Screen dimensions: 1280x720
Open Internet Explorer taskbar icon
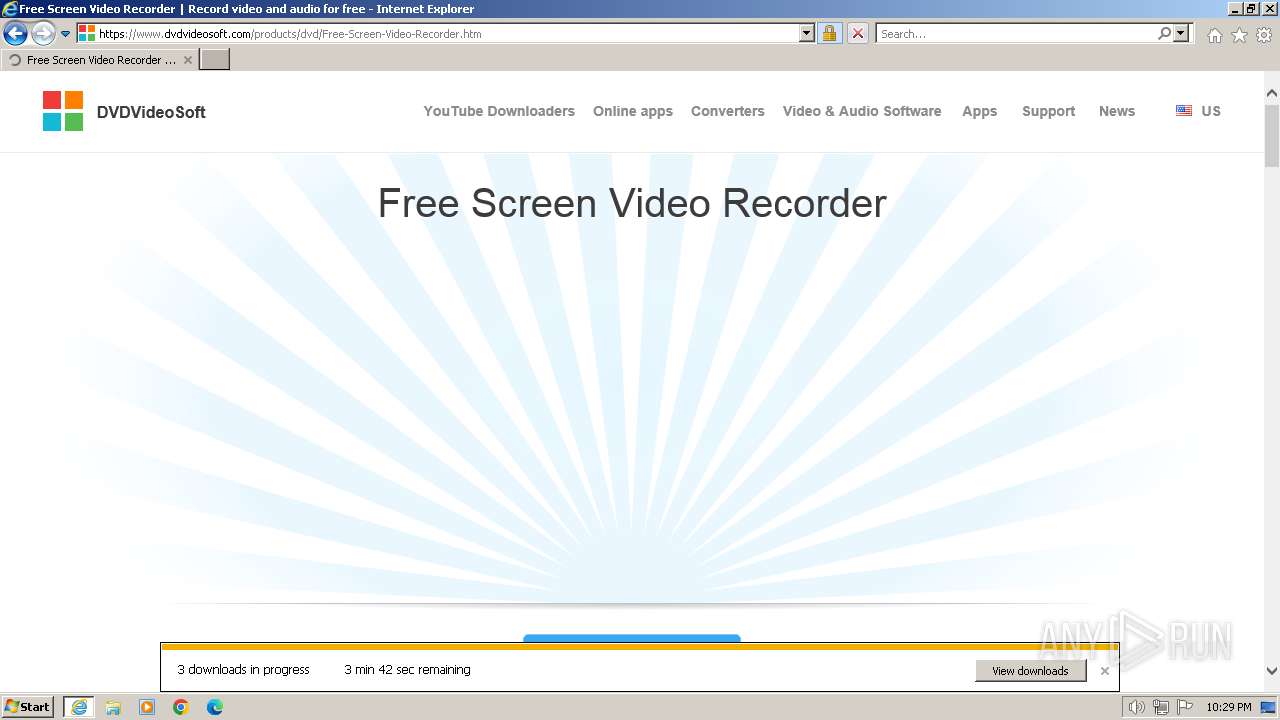click(79, 707)
